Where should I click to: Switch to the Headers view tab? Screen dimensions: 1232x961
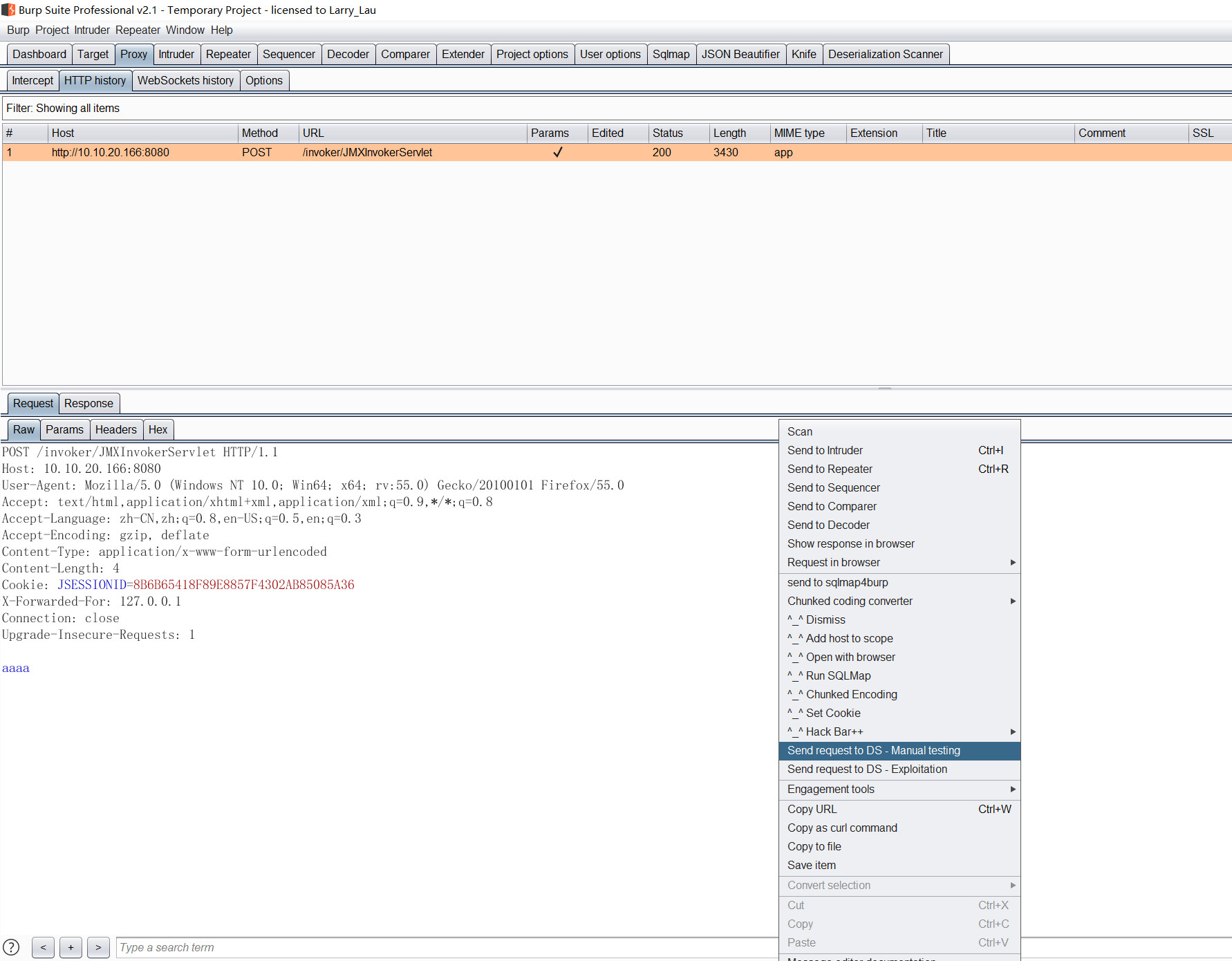tap(116, 429)
